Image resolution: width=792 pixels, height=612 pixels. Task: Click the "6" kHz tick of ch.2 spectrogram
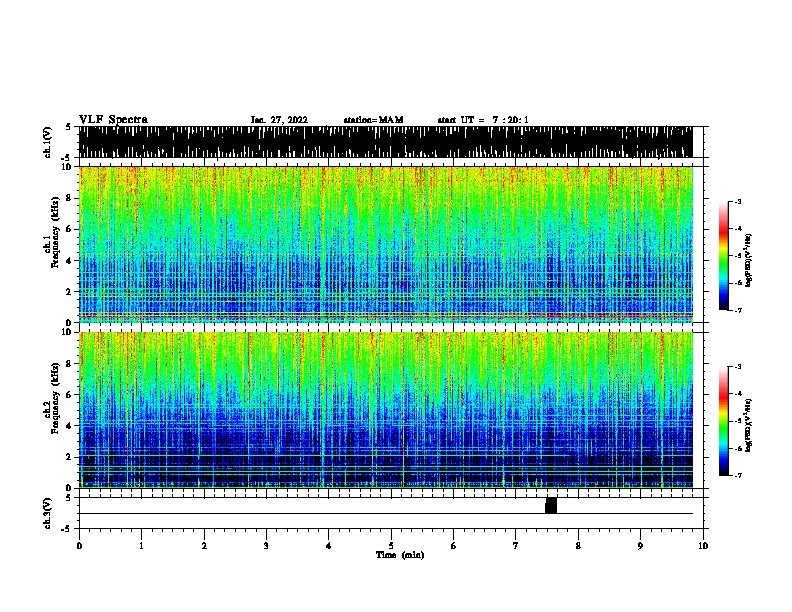(x=69, y=394)
